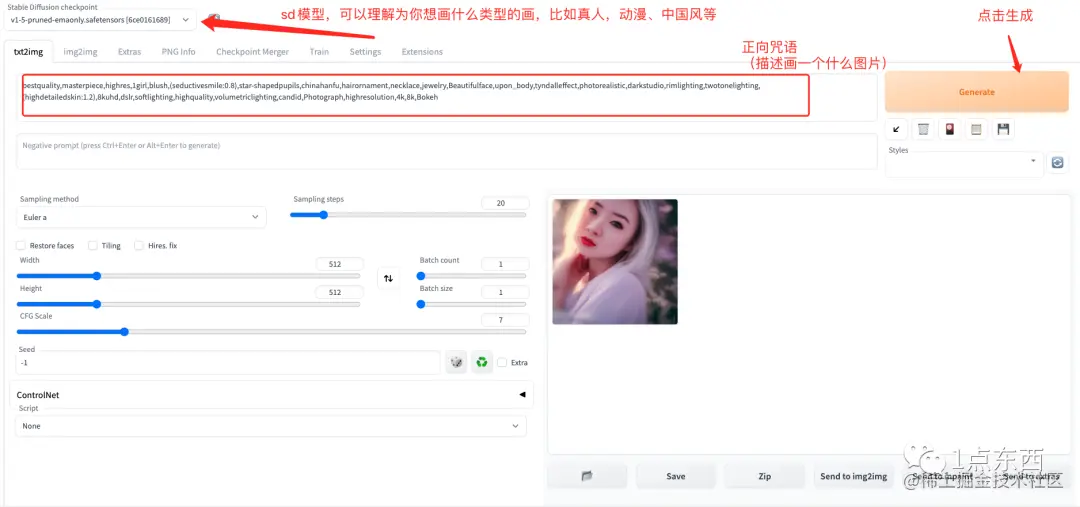Open the Styles dropdown
1080x507 pixels.
[x=964, y=165]
